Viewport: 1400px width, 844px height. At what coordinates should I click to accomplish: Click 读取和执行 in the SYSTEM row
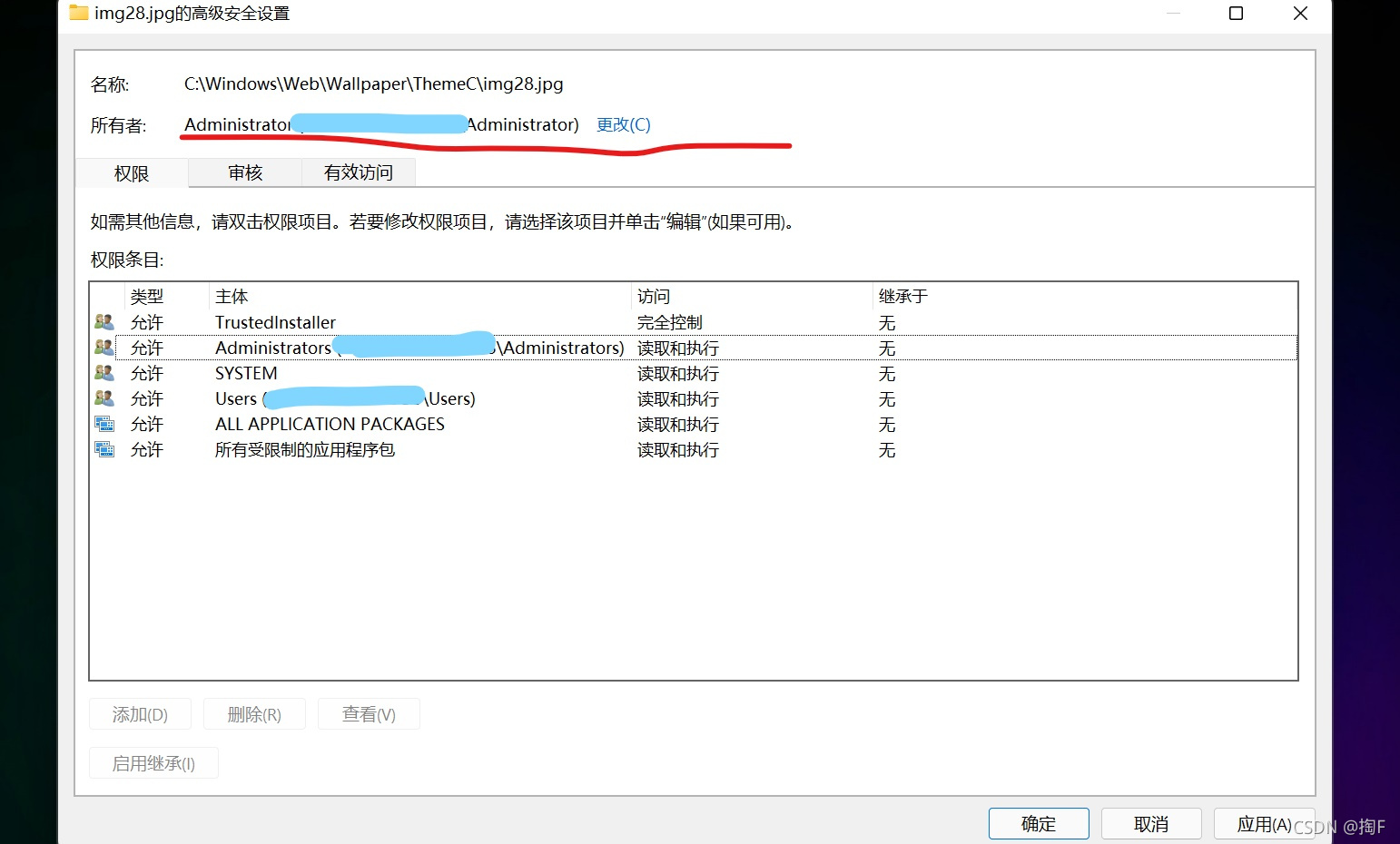pos(678,373)
